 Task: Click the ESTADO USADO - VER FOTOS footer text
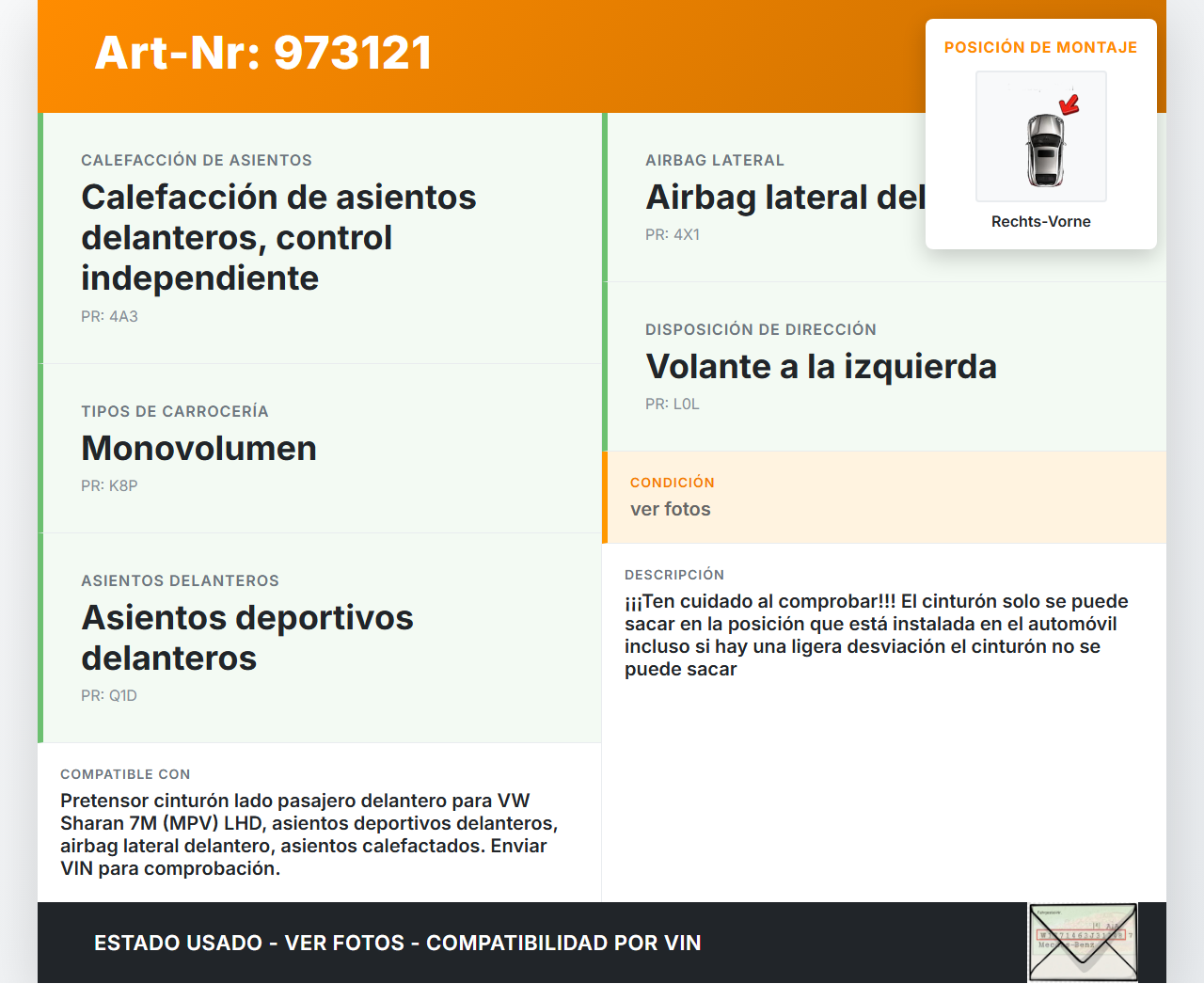coord(398,943)
